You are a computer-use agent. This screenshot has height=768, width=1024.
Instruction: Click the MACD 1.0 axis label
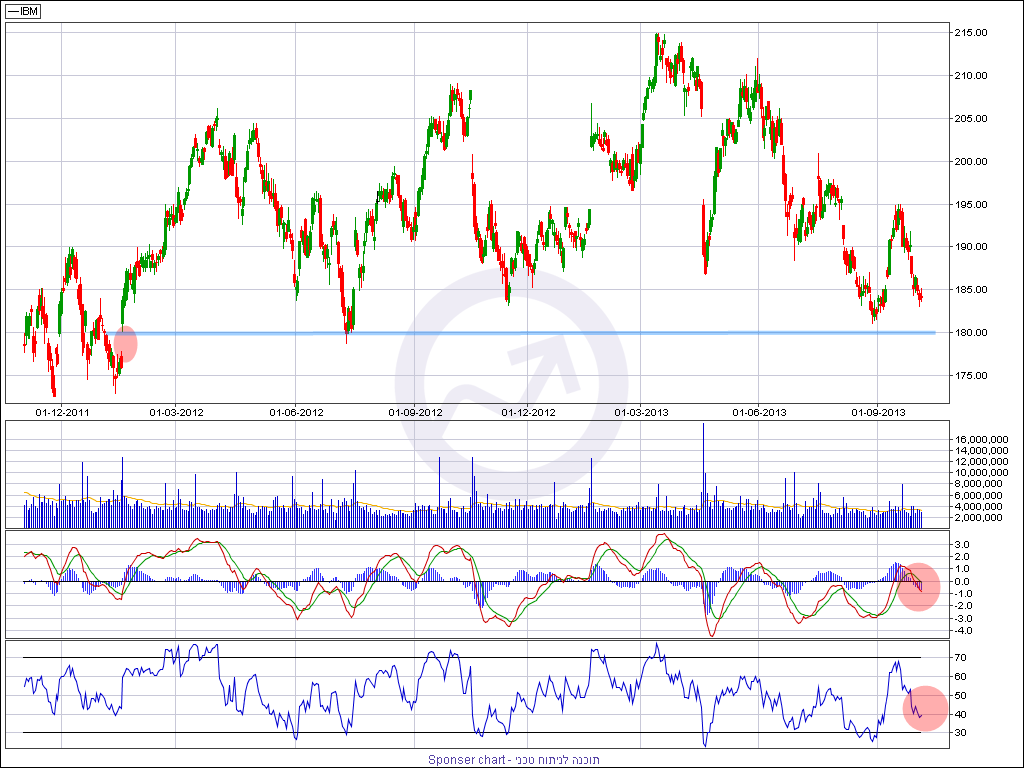pos(963,569)
